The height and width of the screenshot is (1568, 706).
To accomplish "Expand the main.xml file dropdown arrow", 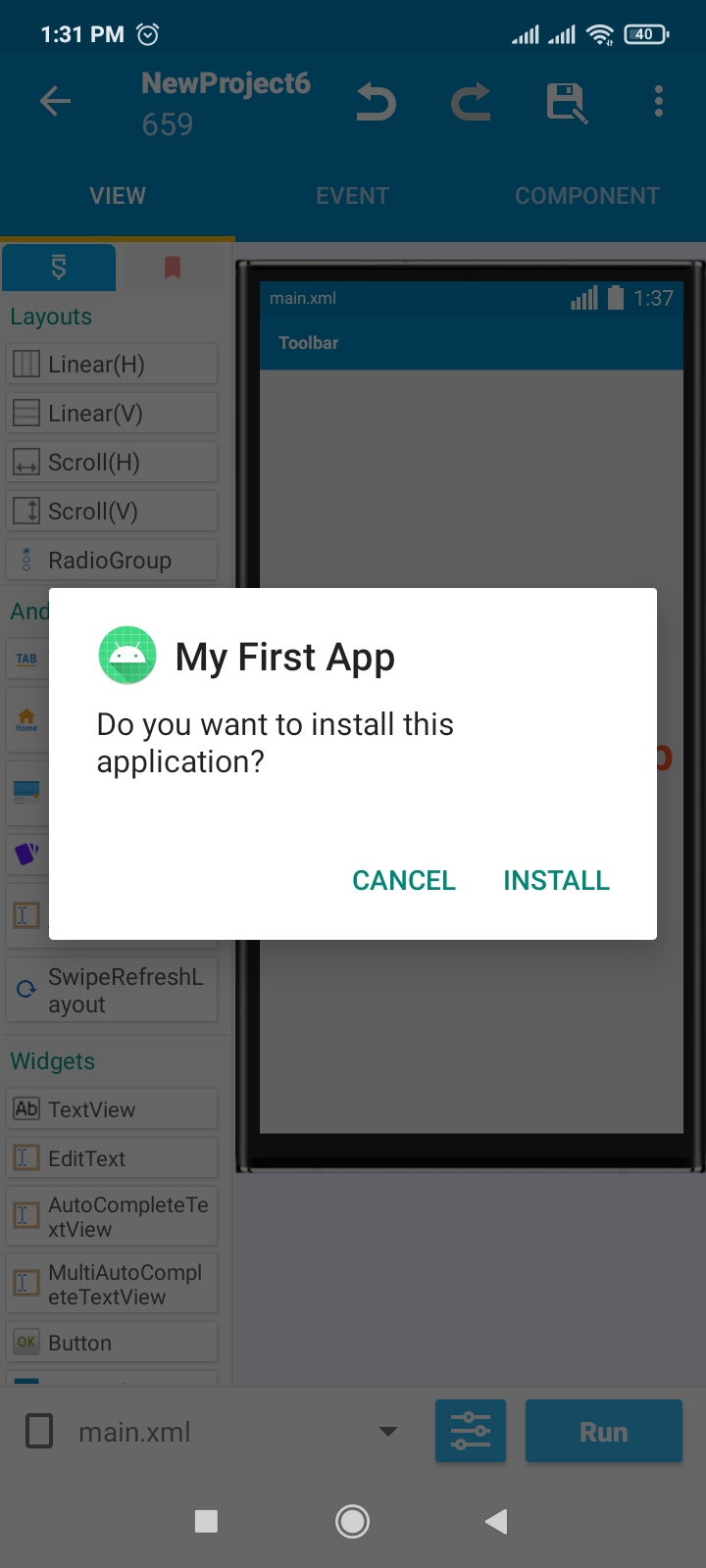I will point(388,1432).
